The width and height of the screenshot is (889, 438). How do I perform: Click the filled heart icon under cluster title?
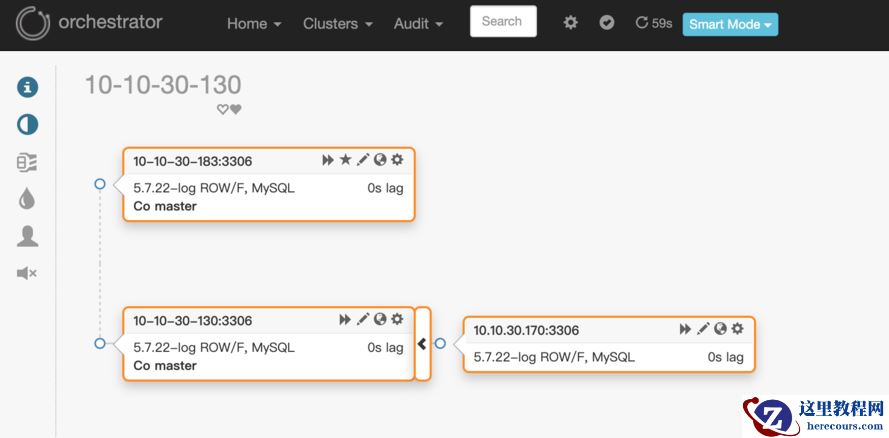[236, 109]
